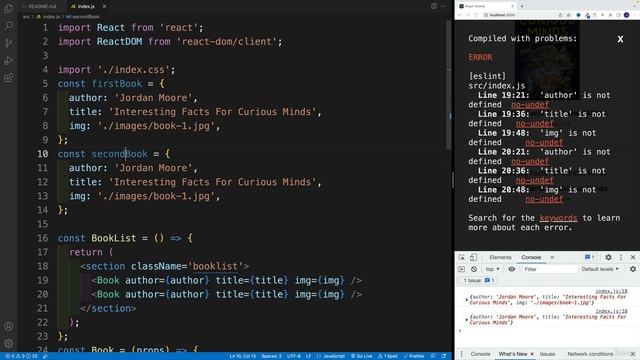640x360 pixels.
Task: Click the 1 Issue button in console
Action: (478, 281)
